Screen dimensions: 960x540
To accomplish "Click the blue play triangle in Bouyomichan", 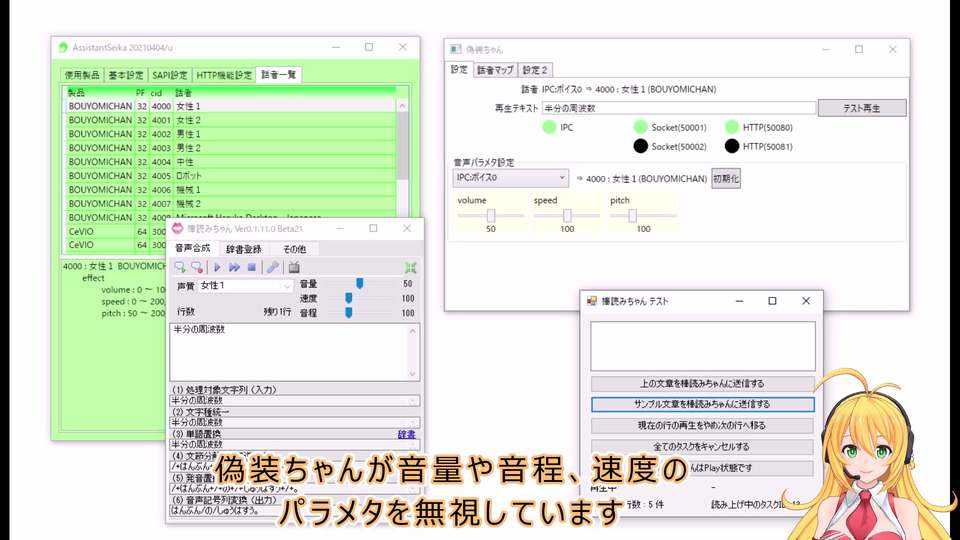I will [x=217, y=267].
